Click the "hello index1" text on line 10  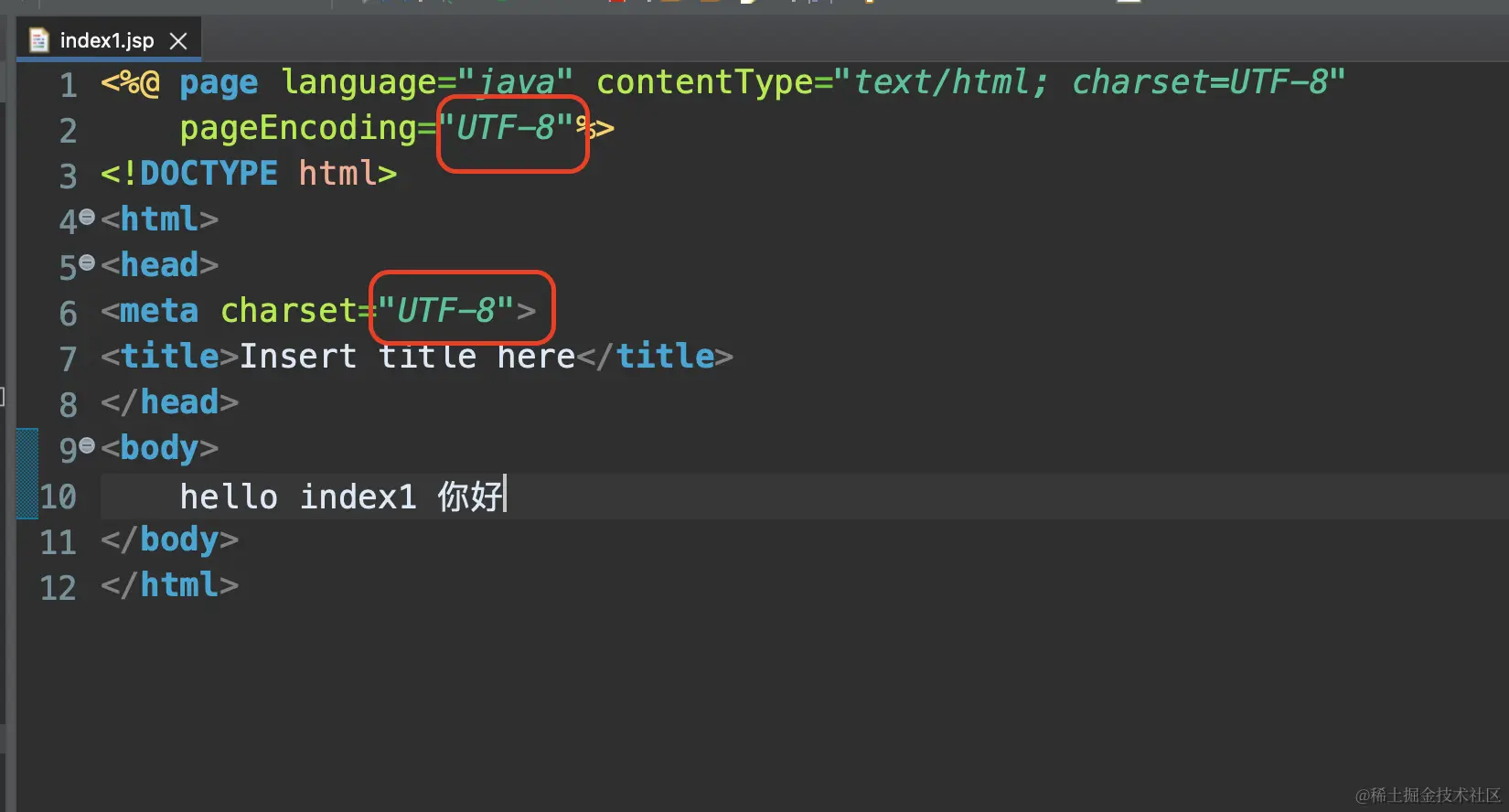click(x=297, y=497)
